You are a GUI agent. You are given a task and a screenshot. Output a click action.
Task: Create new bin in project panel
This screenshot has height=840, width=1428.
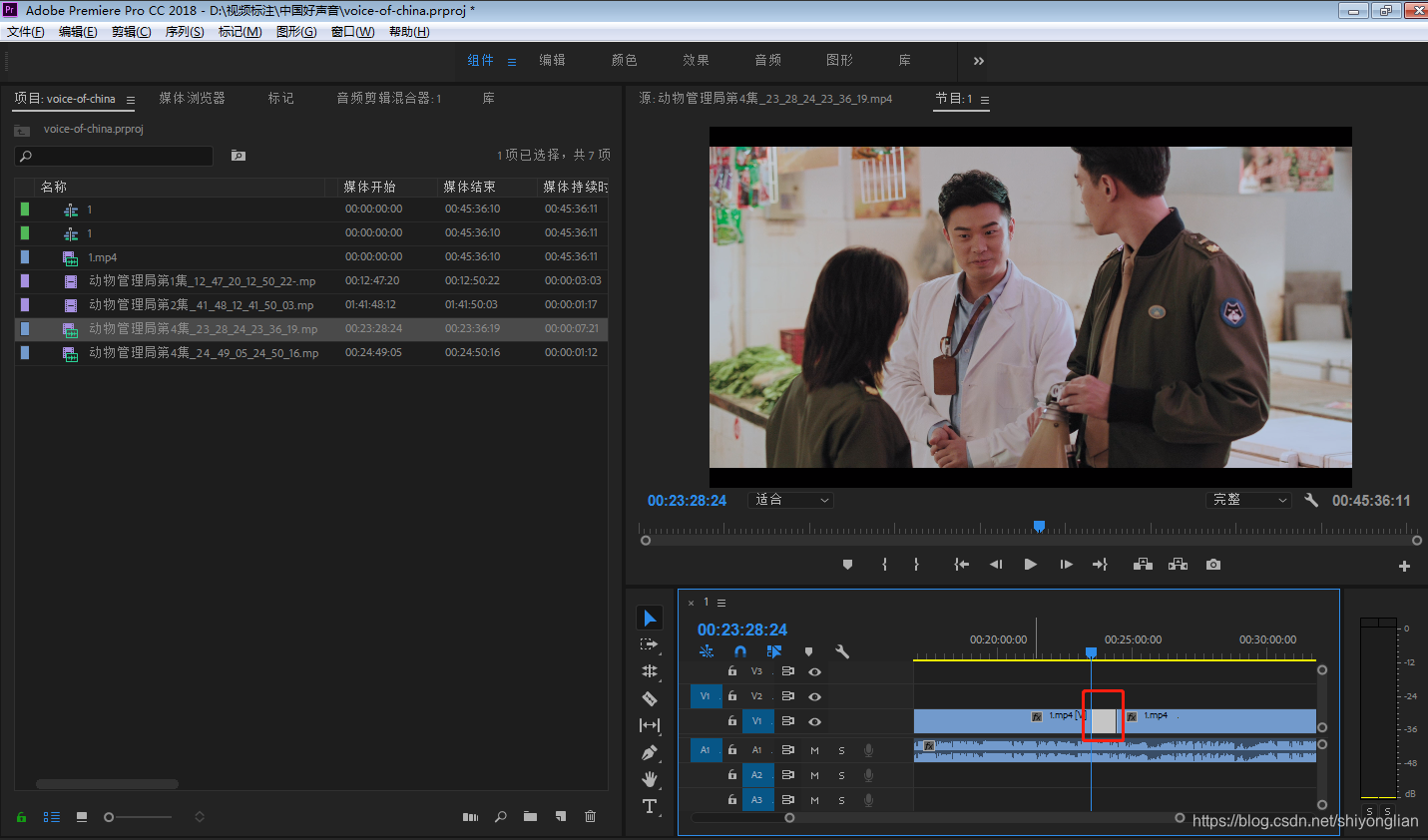point(530,816)
